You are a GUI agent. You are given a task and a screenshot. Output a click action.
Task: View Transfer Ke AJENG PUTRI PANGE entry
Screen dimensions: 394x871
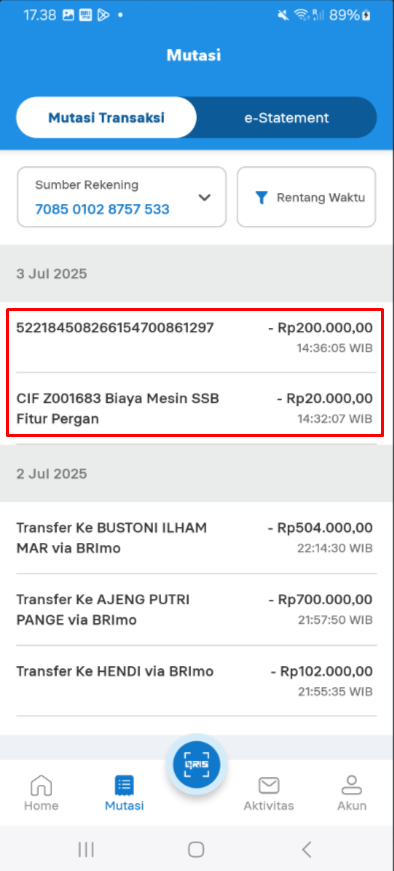coord(194,609)
